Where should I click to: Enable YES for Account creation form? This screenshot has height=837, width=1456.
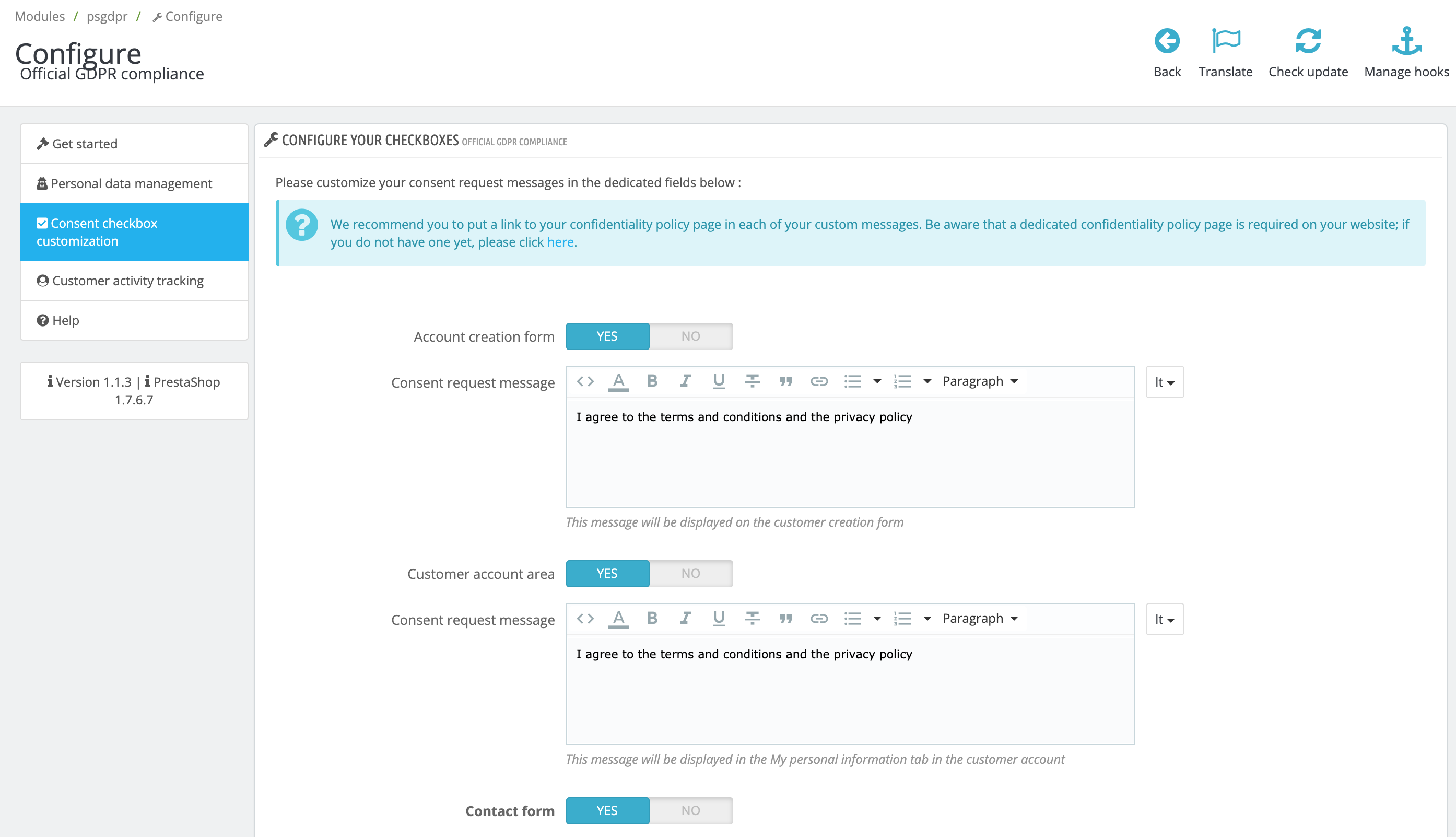[607, 336]
